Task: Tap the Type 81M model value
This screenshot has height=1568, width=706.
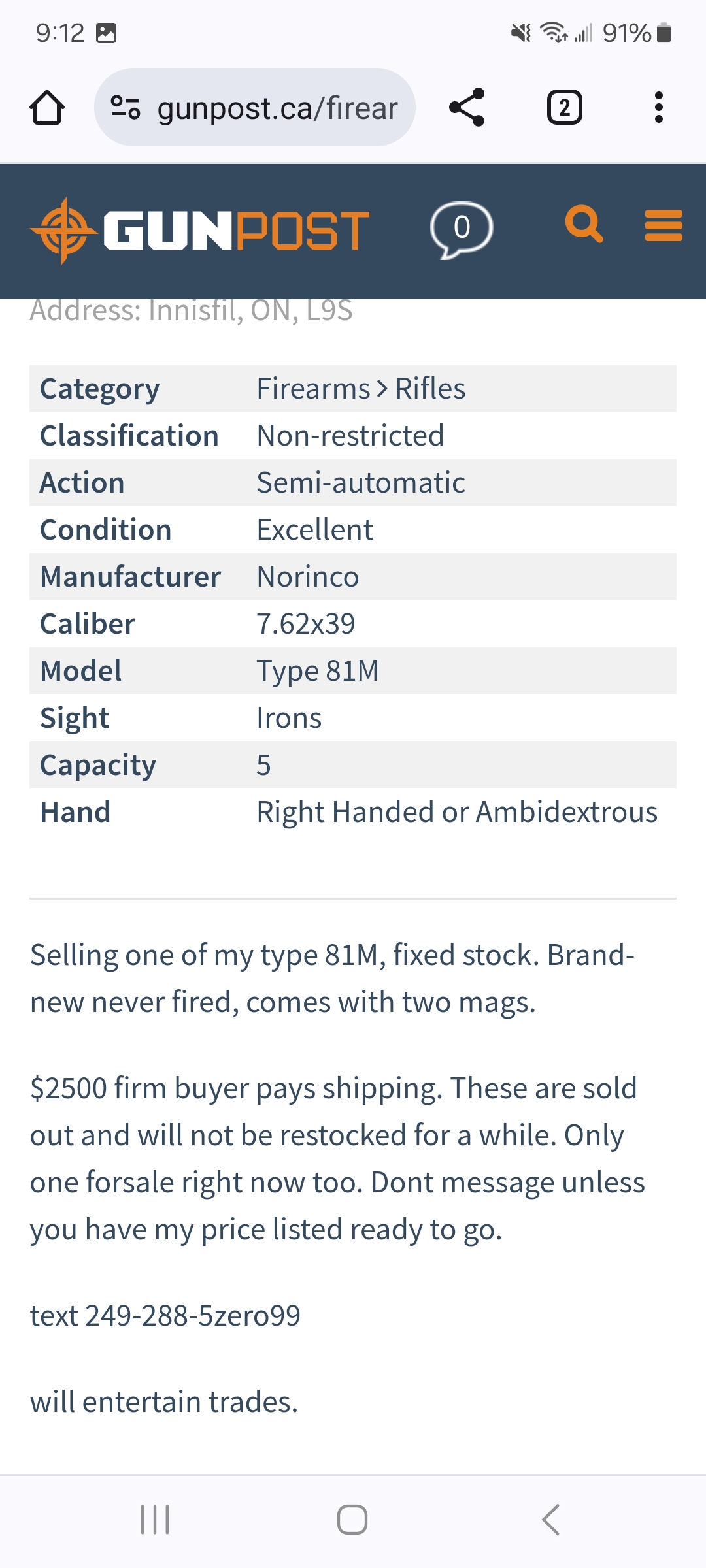Action: 318,671
